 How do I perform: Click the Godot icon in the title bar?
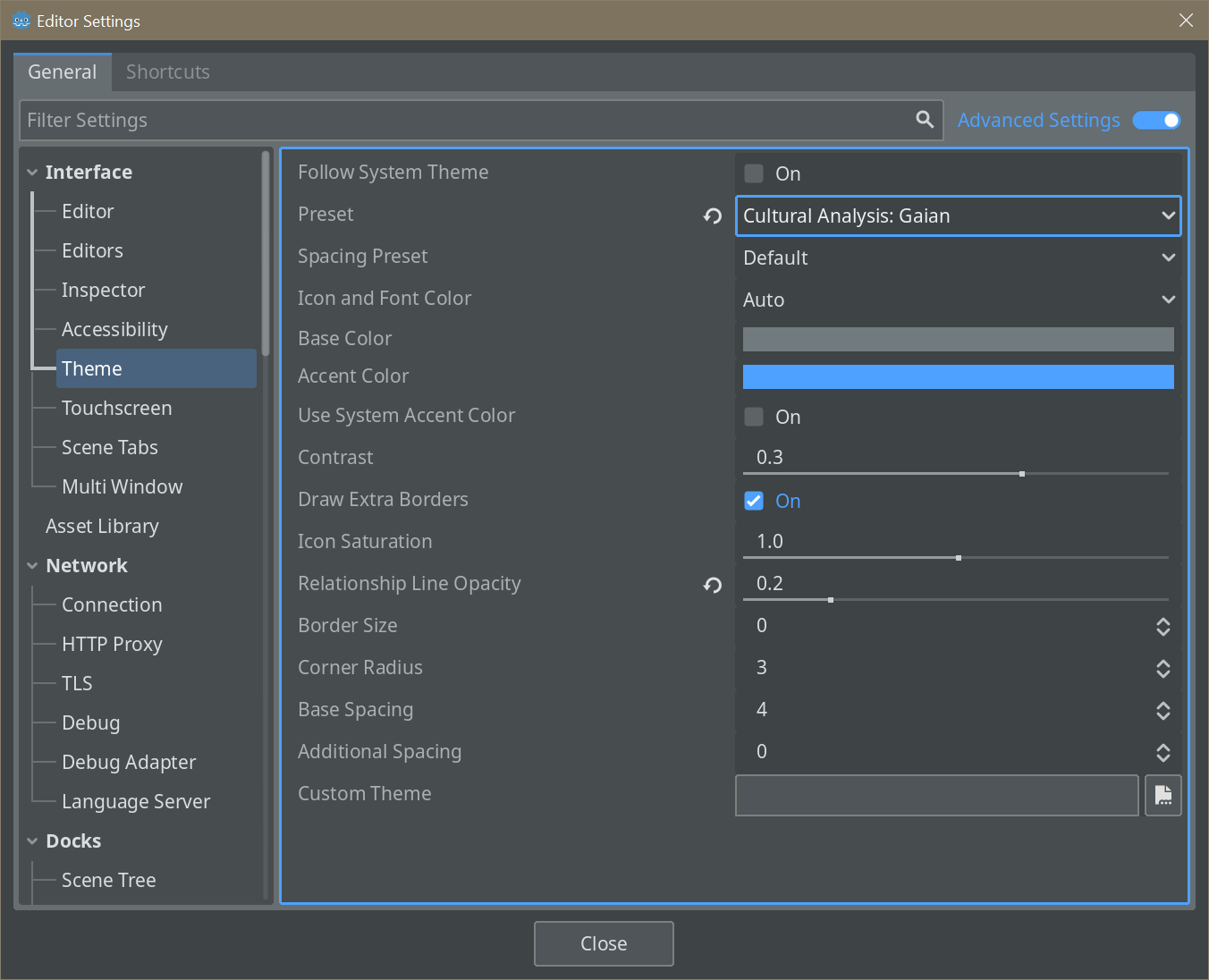(x=21, y=20)
